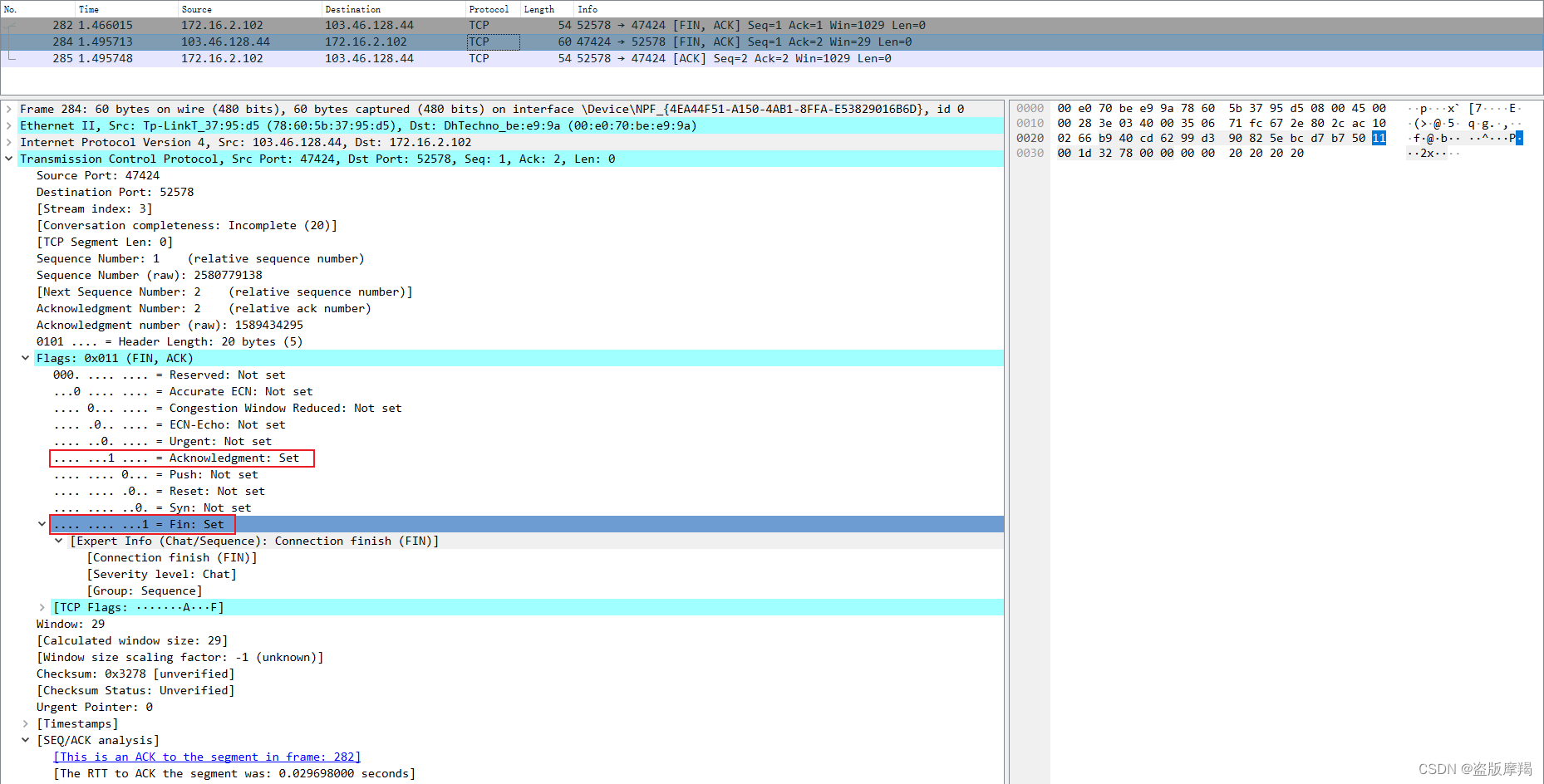Image resolution: width=1544 pixels, height=784 pixels.
Task: Select the Syn: Not set flag
Action: pyautogui.click(x=152, y=507)
